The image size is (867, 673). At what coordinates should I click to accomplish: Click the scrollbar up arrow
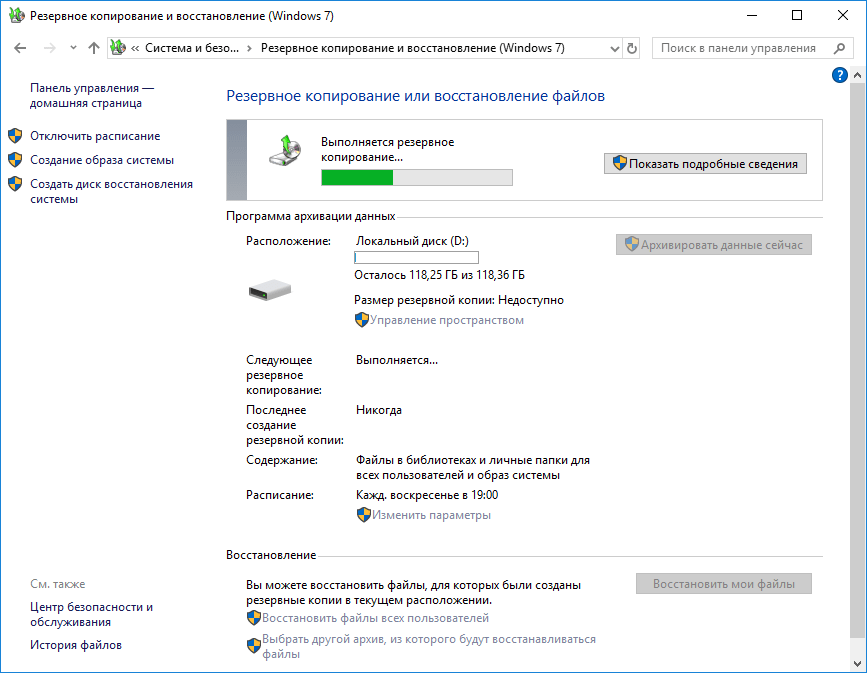click(x=858, y=75)
